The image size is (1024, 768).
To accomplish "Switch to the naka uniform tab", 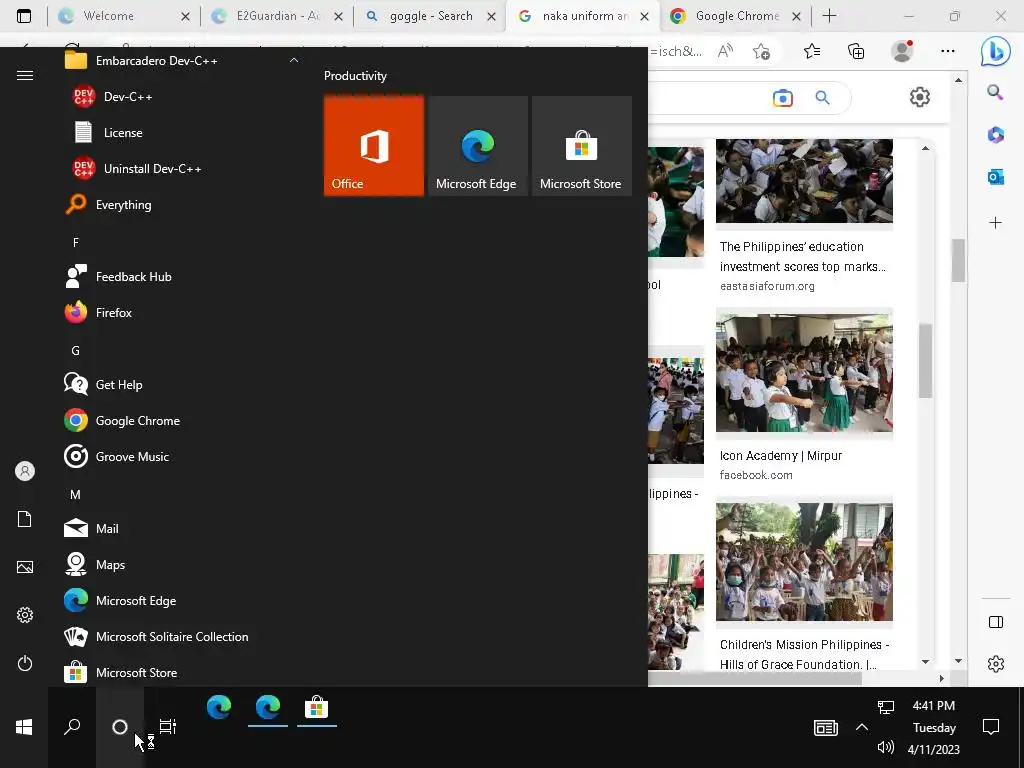I will (x=584, y=16).
